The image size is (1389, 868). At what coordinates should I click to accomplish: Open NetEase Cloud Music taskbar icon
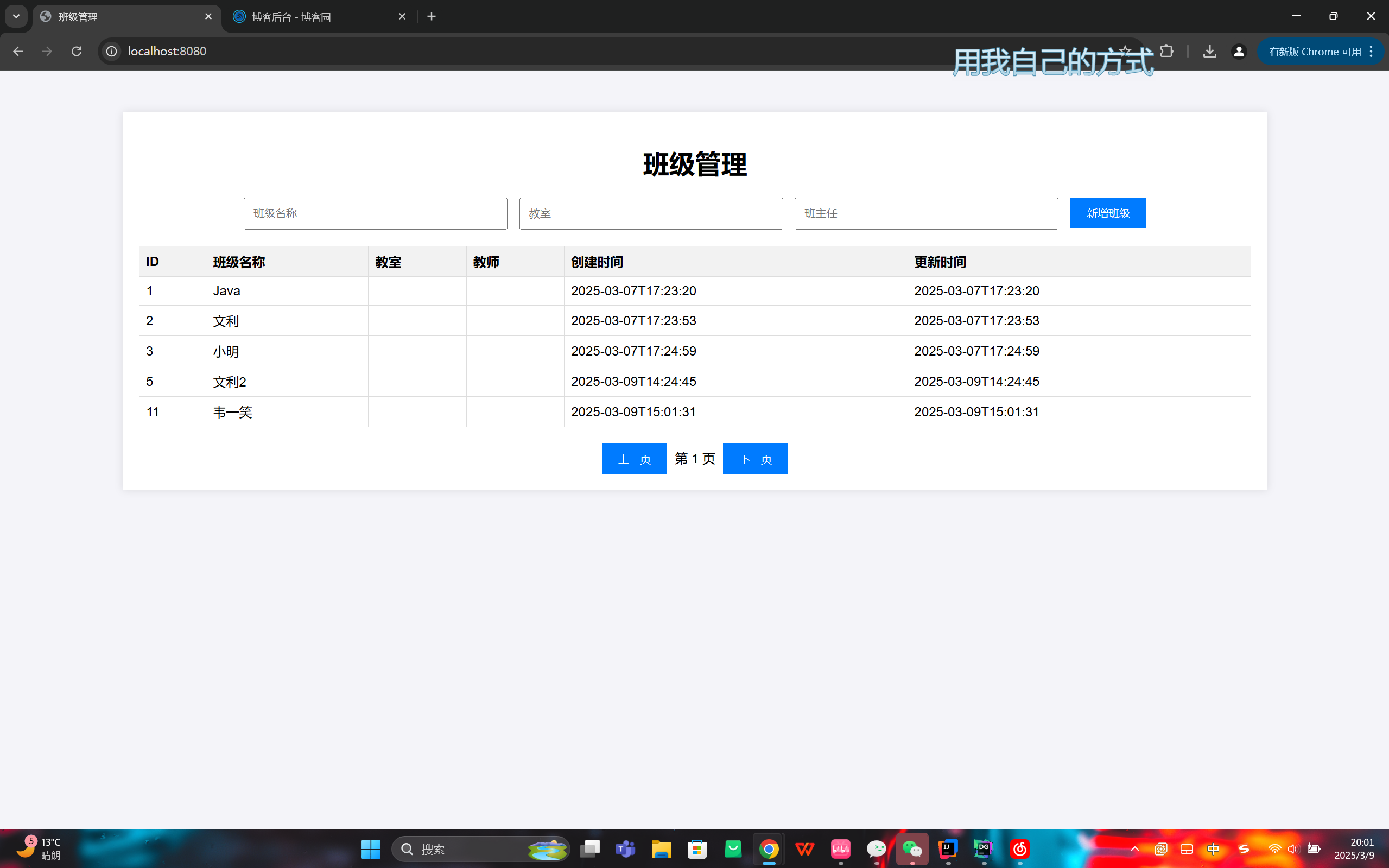tap(1019, 848)
